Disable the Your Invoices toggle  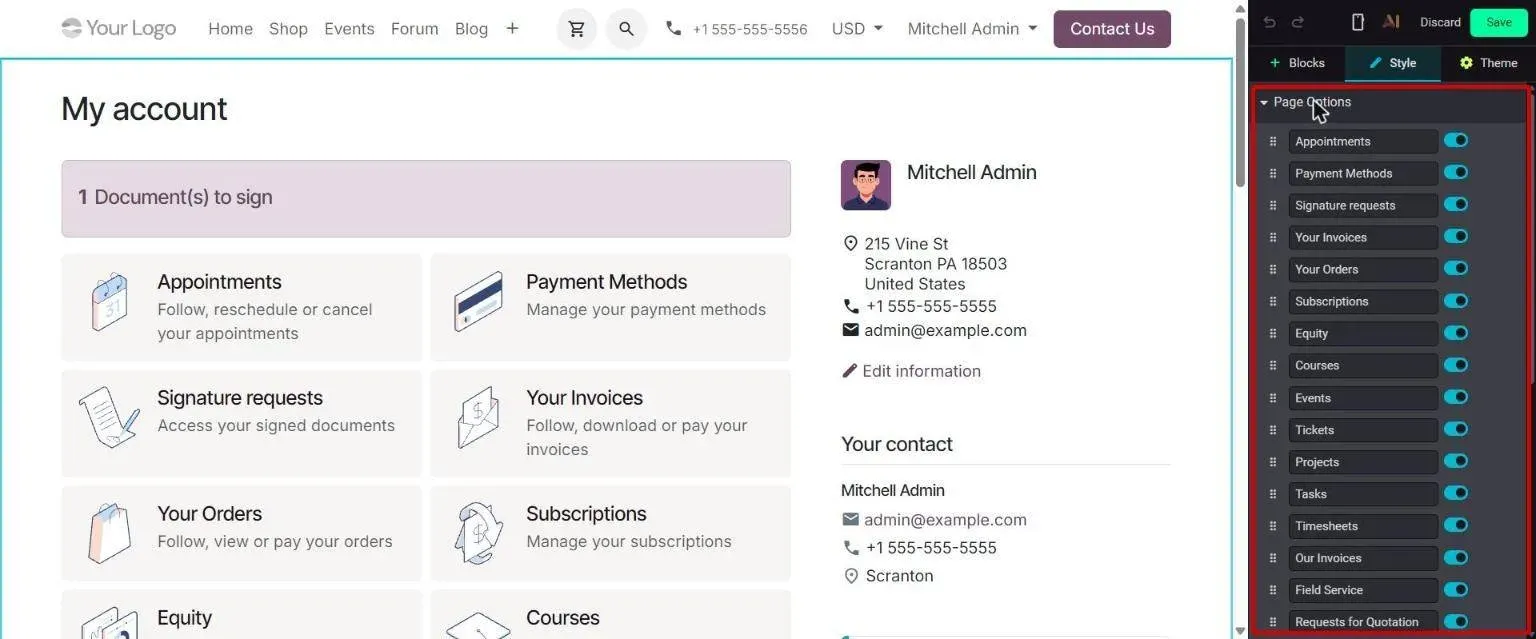pyautogui.click(x=1456, y=236)
